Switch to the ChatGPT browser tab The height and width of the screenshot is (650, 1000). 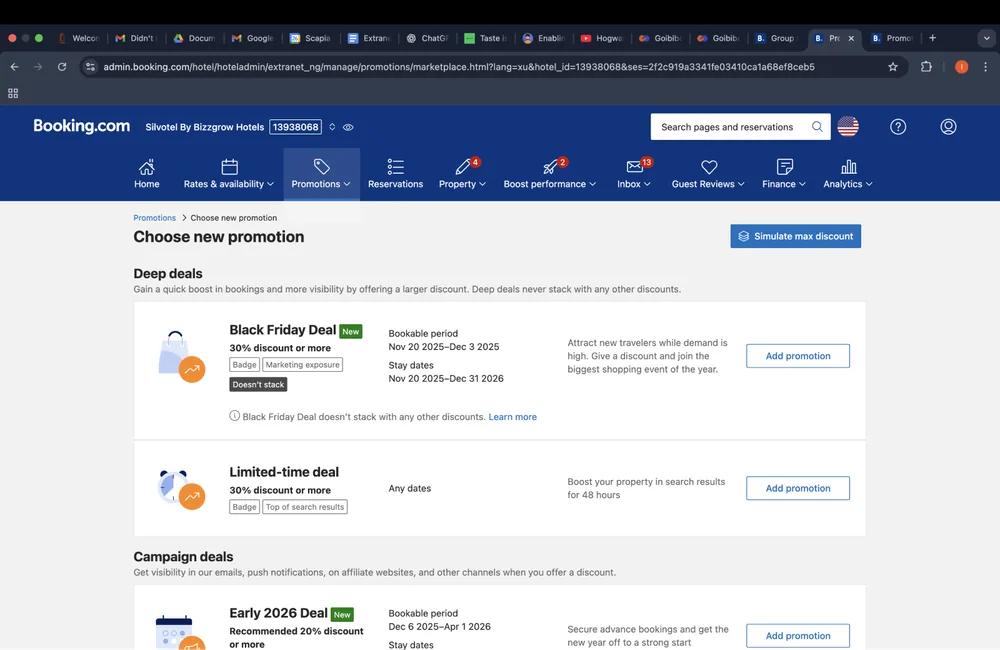[x=428, y=38]
